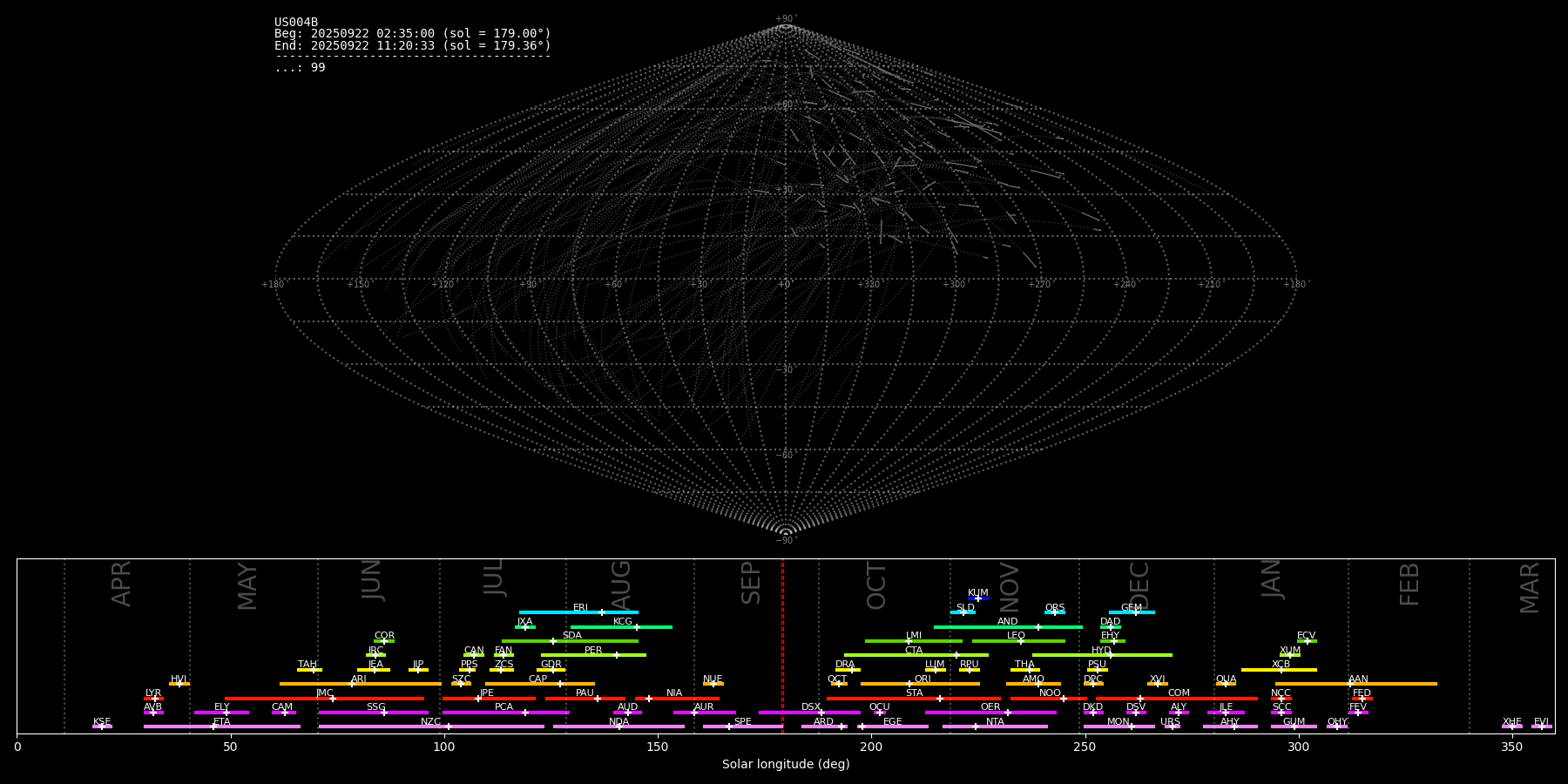
Task: Click the SPE shower label
Action: [x=742, y=722]
